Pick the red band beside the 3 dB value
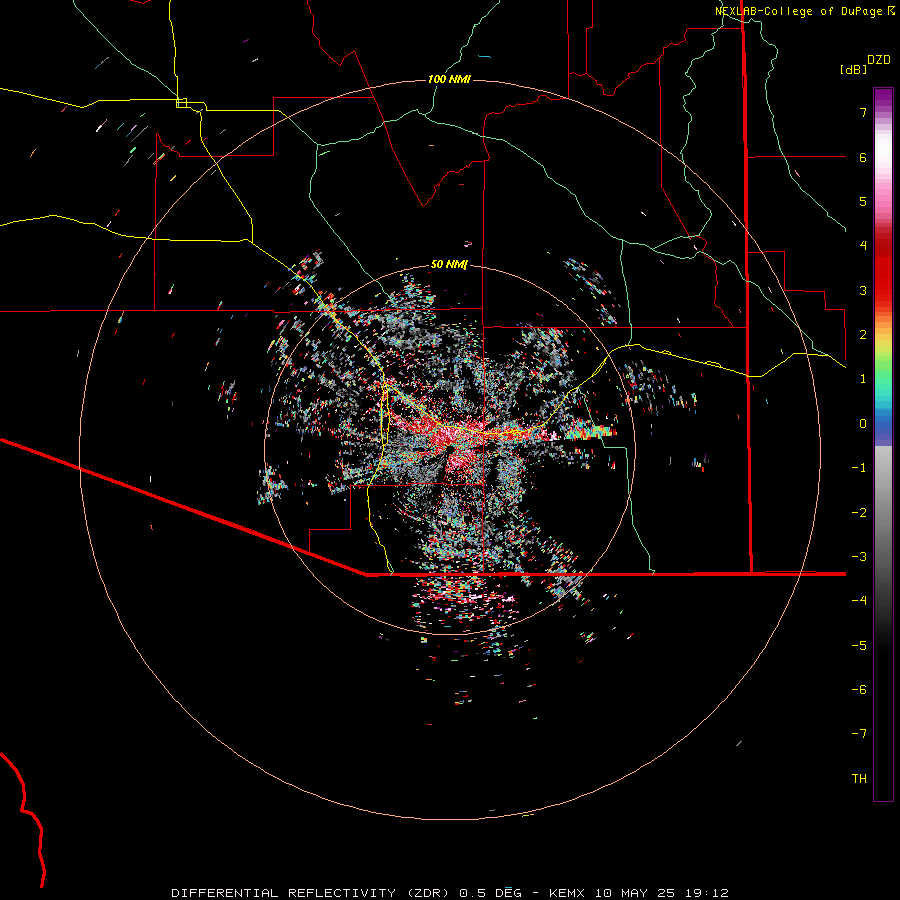This screenshot has height=900, width=900. click(x=883, y=290)
